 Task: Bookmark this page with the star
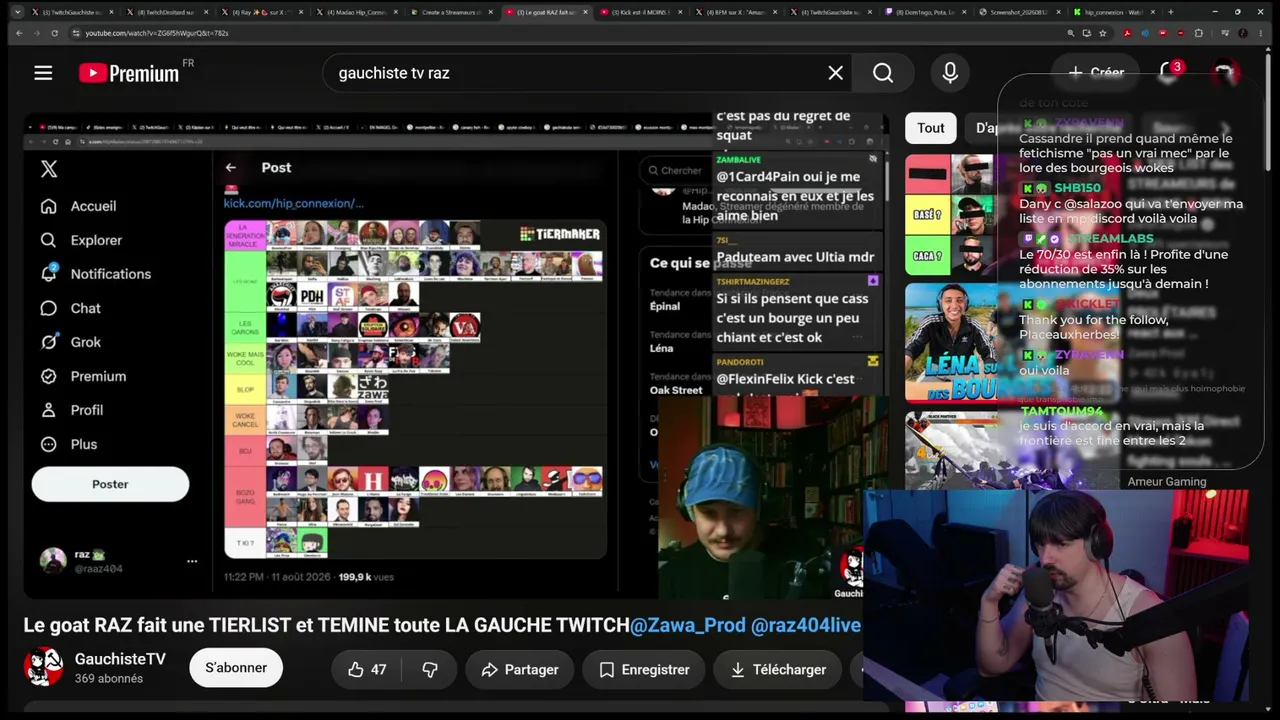pyautogui.click(x=1103, y=33)
